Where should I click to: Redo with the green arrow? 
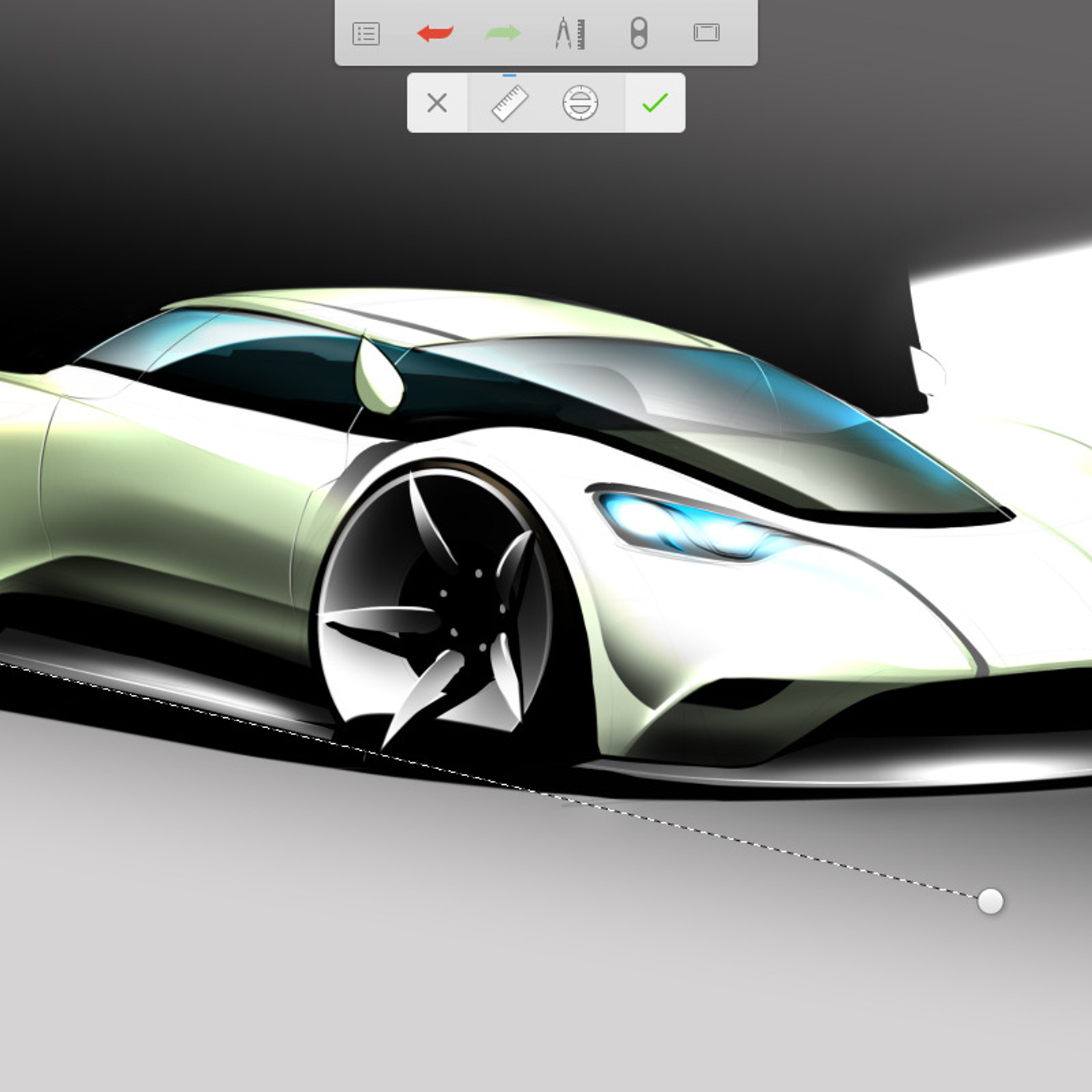(502, 33)
